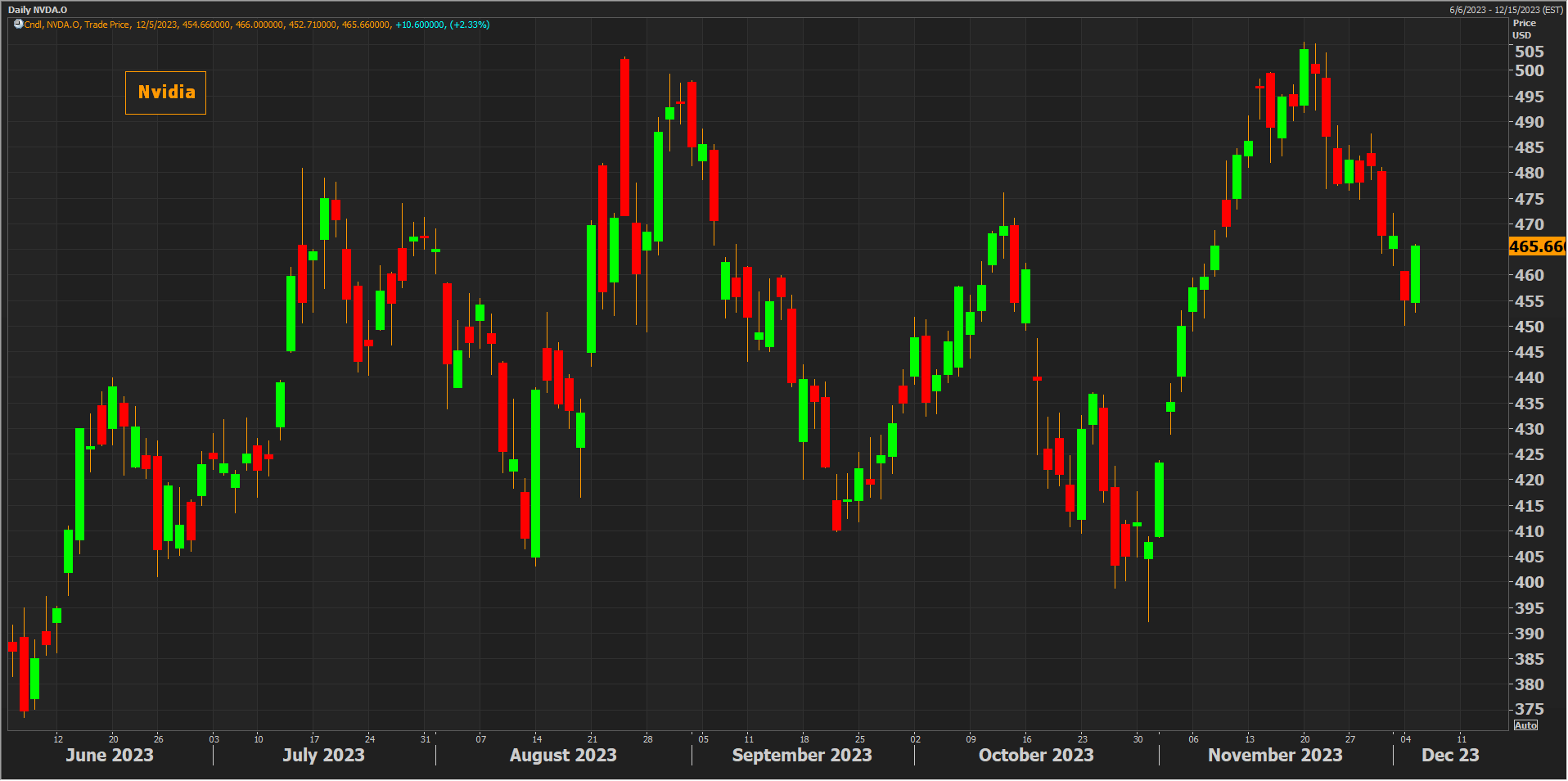Click the July 2023 label on time axis
The height and width of the screenshot is (781, 1568).
(x=323, y=755)
